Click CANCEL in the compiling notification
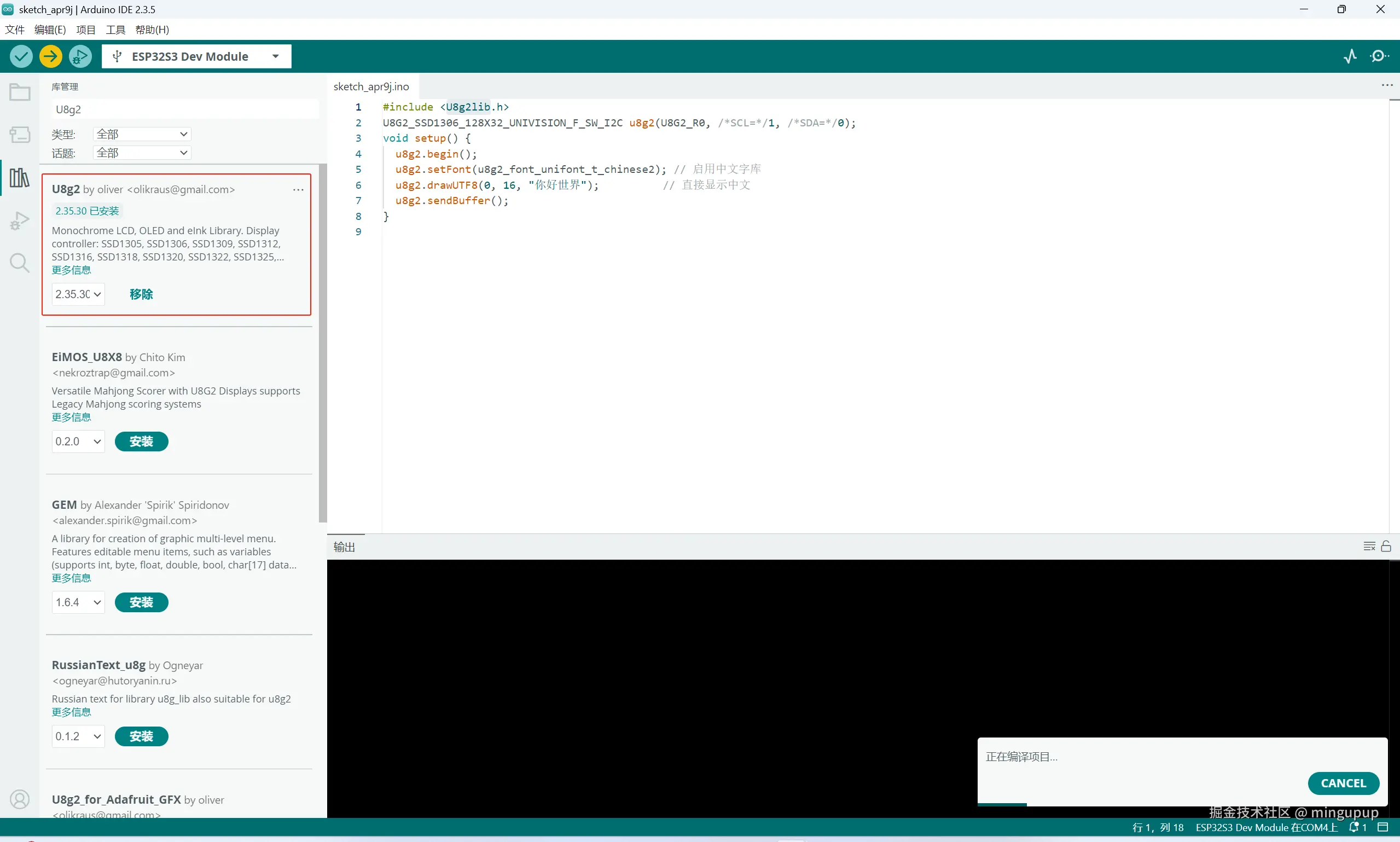The width and height of the screenshot is (1400, 842). click(1343, 783)
